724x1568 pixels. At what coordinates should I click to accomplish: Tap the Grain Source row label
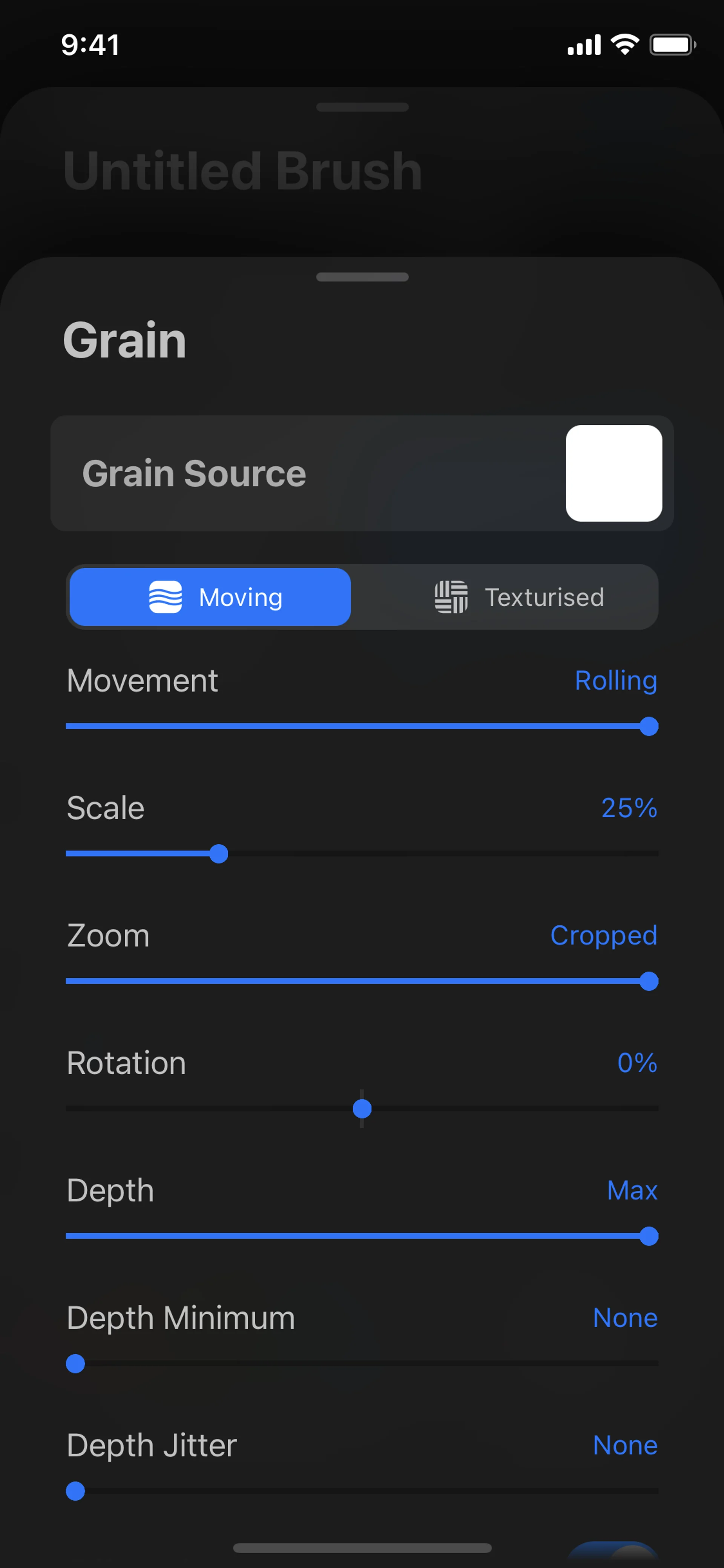pos(194,473)
